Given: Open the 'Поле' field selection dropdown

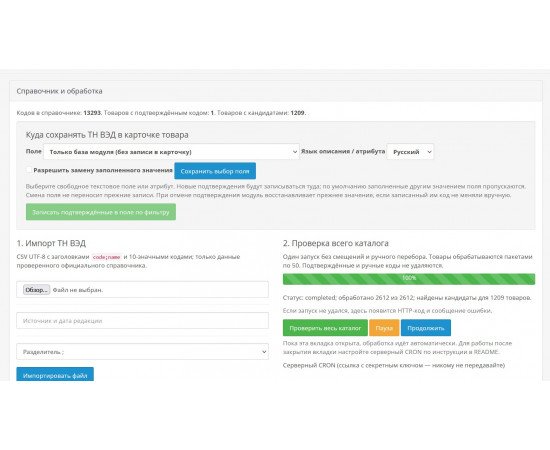Looking at the screenshot, I should (x=171, y=152).
